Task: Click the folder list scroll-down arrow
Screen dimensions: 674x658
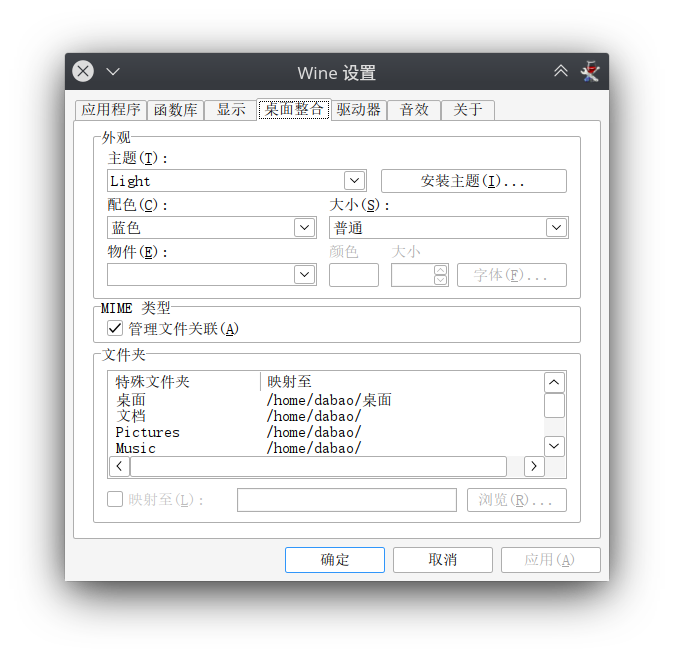Action: [554, 446]
